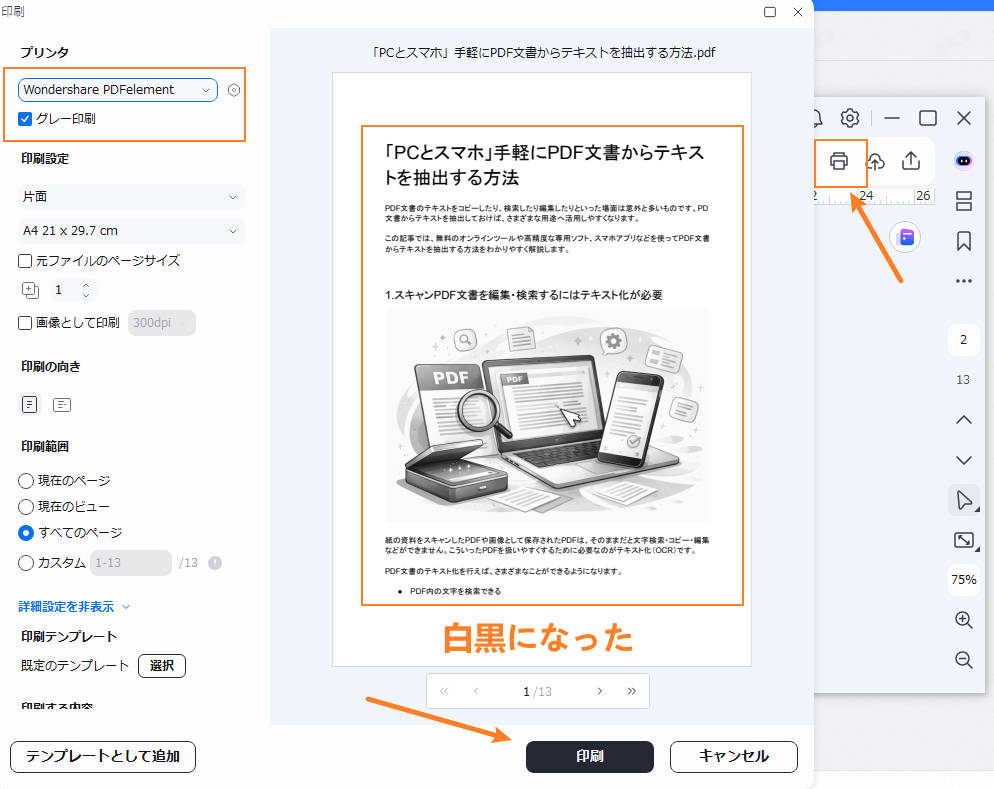Select landscape print orientation icon
994x789 pixels.
tap(61, 404)
